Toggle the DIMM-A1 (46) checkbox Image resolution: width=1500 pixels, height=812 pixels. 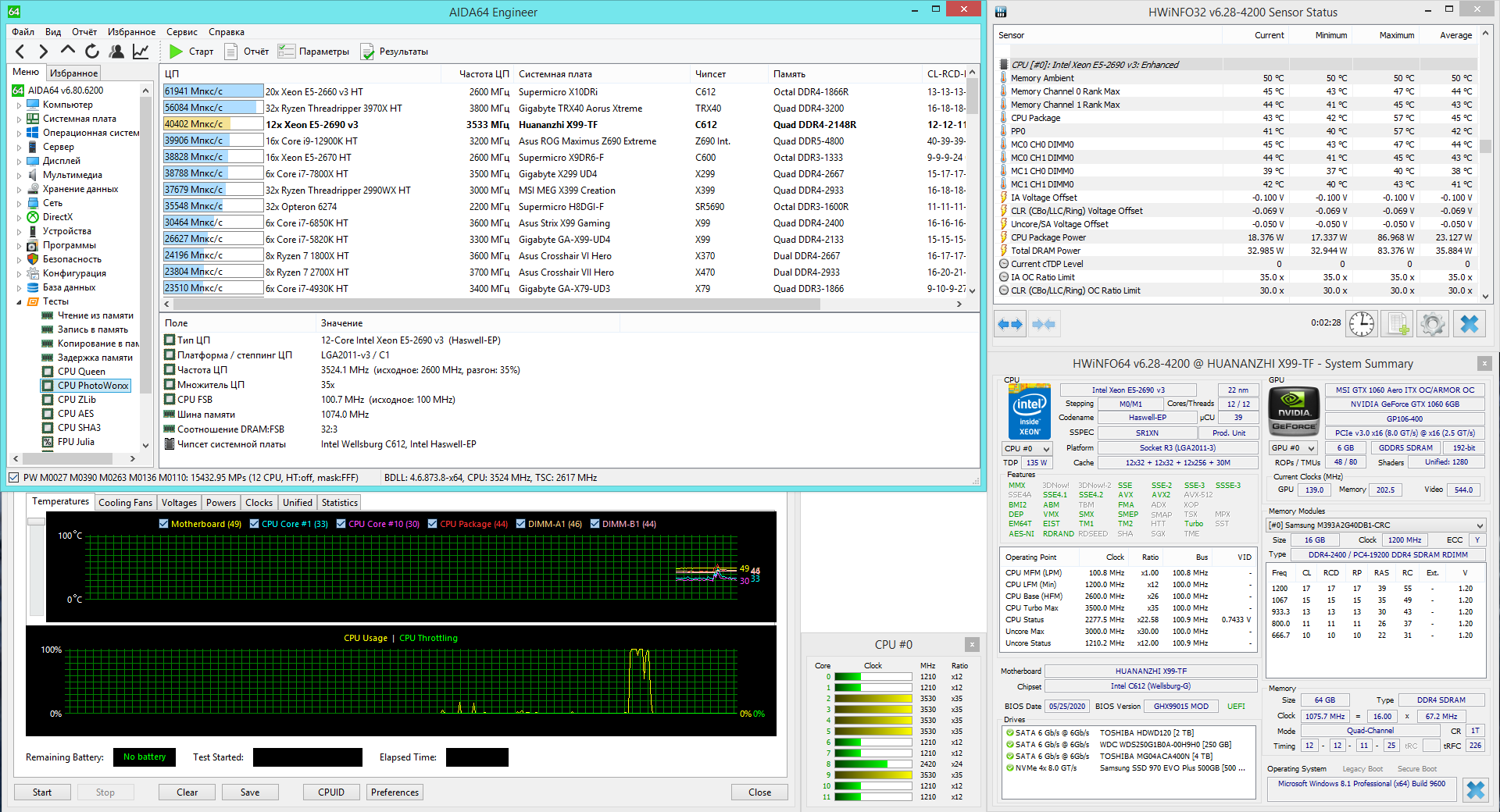pyautogui.click(x=520, y=524)
